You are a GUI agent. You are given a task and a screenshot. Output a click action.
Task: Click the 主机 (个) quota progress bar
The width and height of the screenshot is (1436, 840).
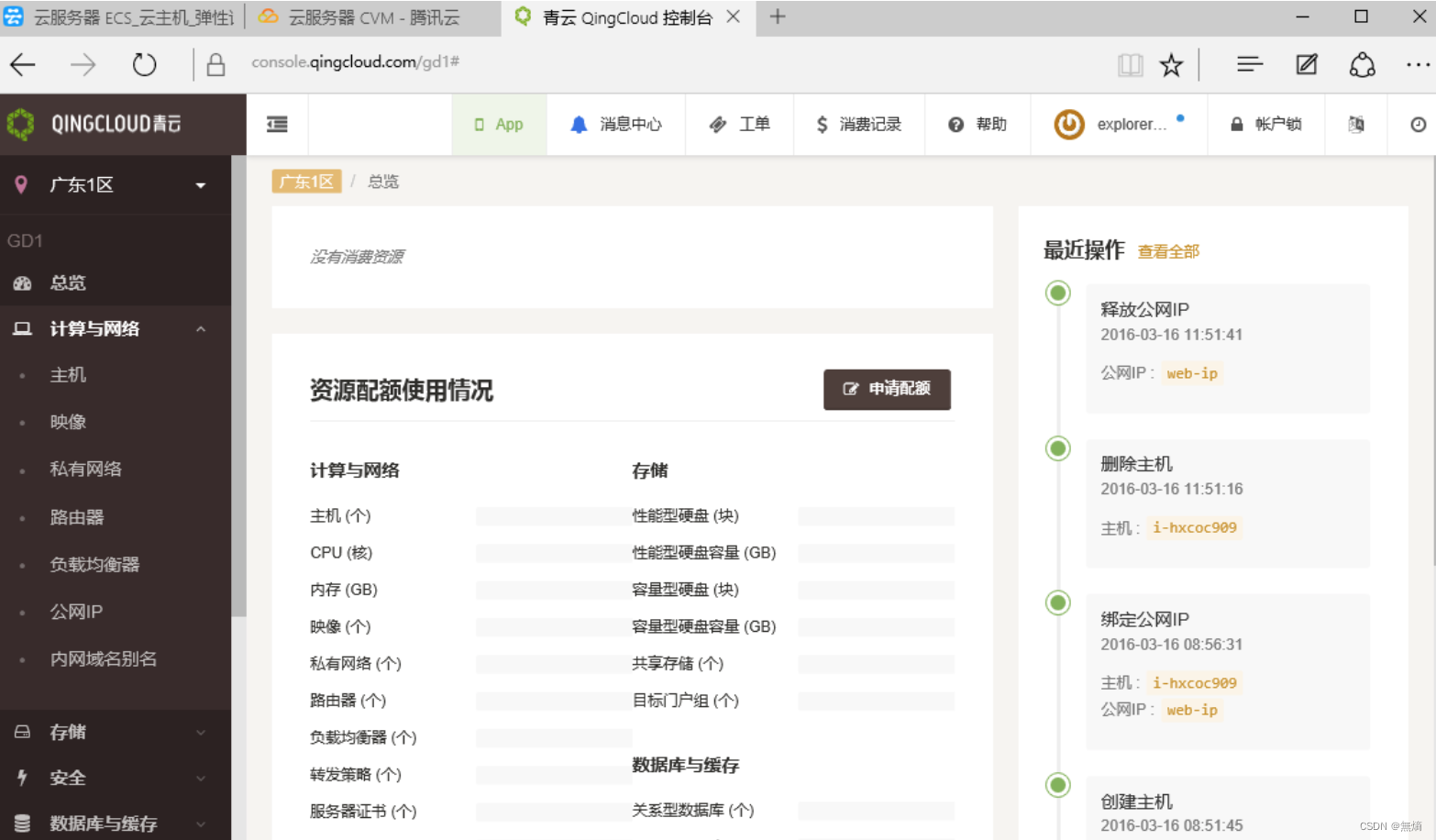[x=554, y=516]
